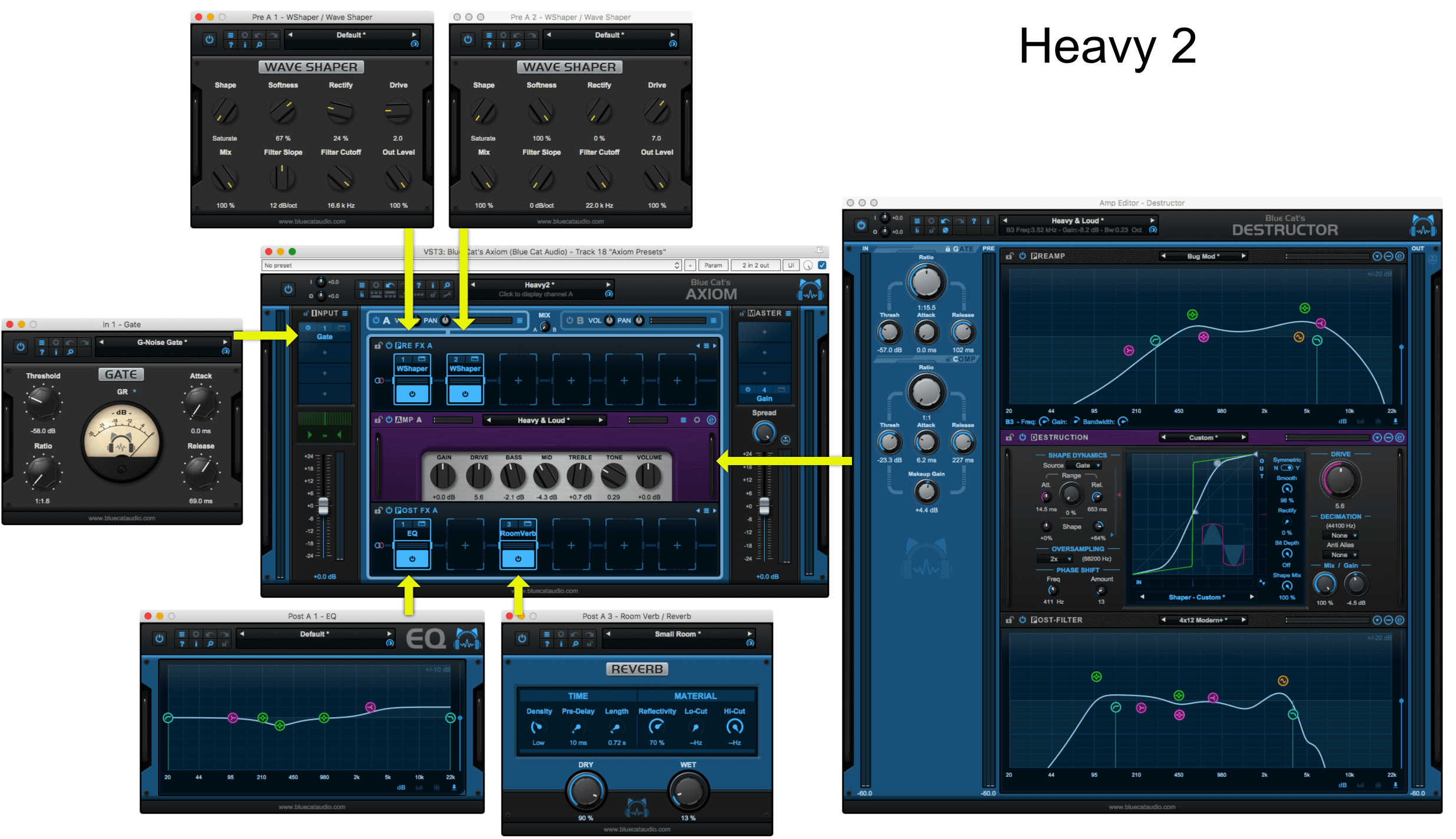1456x839 pixels.
Task: Open the INPUT section menu icon
Action: 345,313
